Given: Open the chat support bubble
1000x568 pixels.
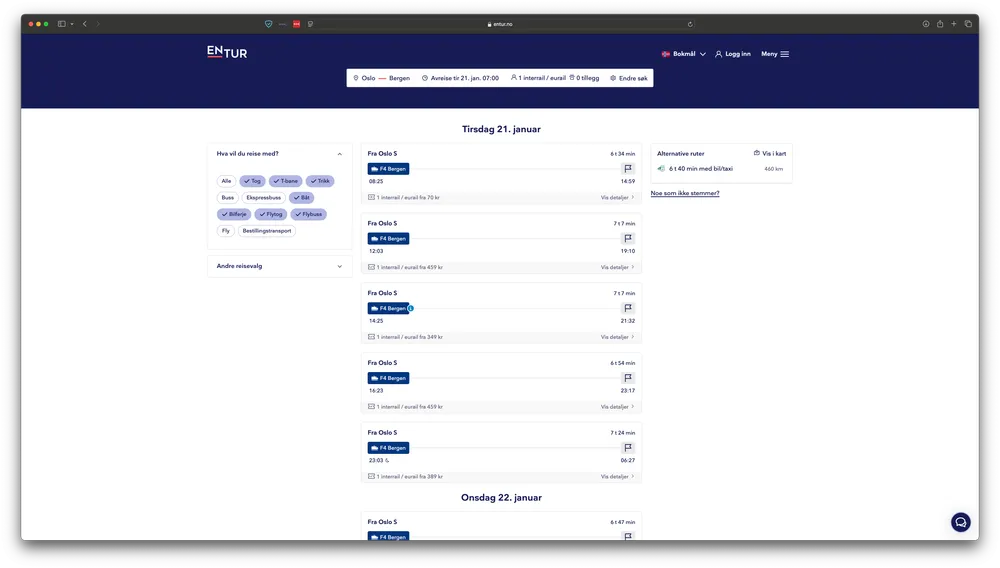Looking at the screenshot, I should [960, 522].
